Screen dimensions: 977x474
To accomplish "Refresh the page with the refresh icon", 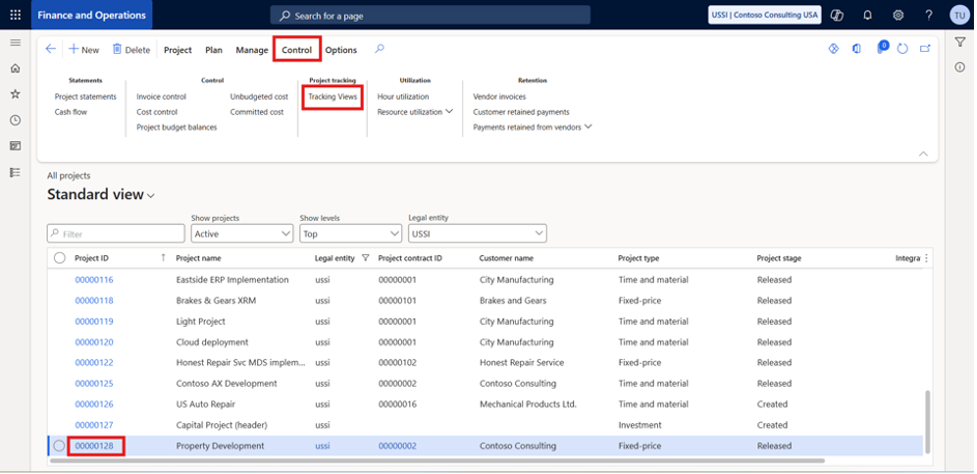I will 902,49.
